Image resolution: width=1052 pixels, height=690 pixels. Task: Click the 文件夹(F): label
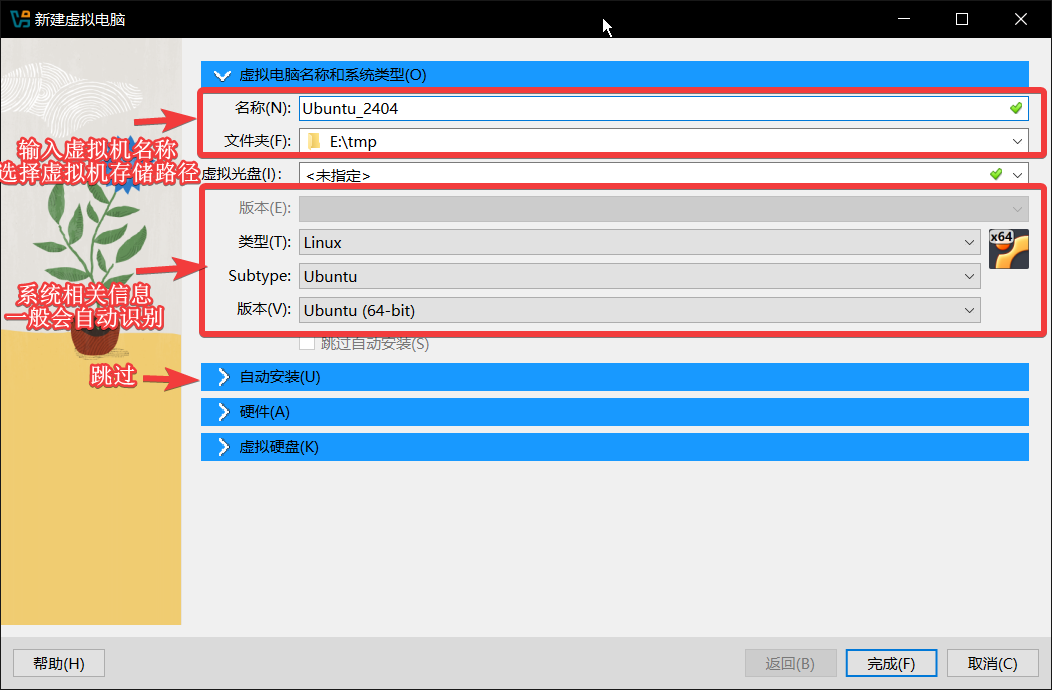(258, 141)
